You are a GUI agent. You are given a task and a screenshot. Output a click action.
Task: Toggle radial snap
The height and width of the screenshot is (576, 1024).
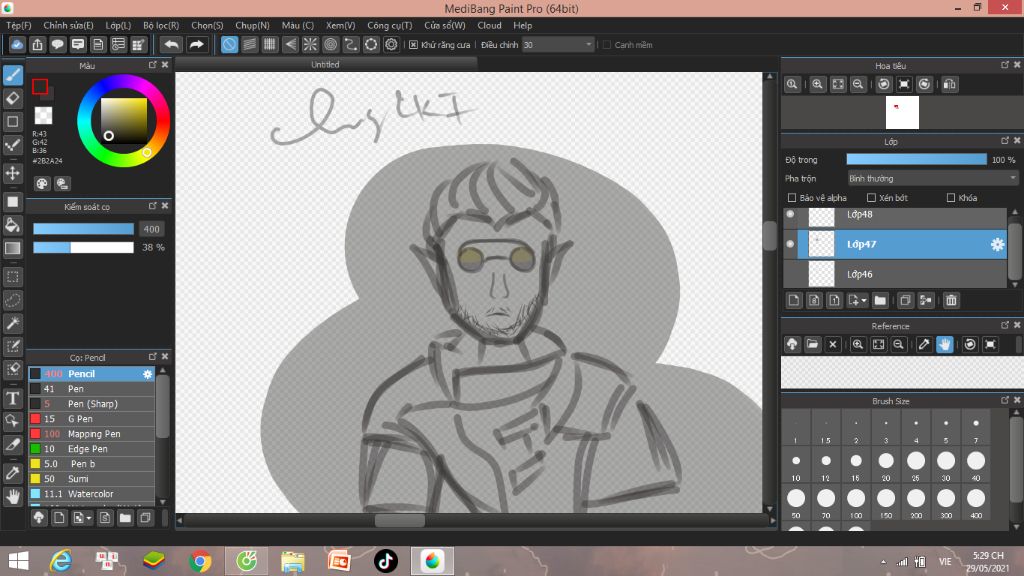(x=310, y=44)
